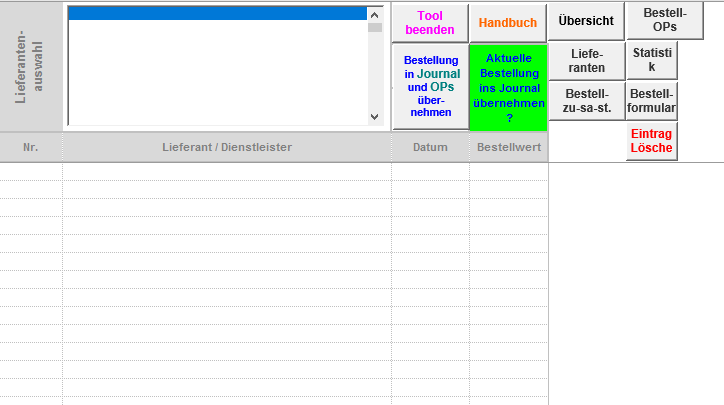Screen dimensions: 724x405
Task: Select the first empty cell under Lieferant / Dienstleister
Action: tap(227, 171)
